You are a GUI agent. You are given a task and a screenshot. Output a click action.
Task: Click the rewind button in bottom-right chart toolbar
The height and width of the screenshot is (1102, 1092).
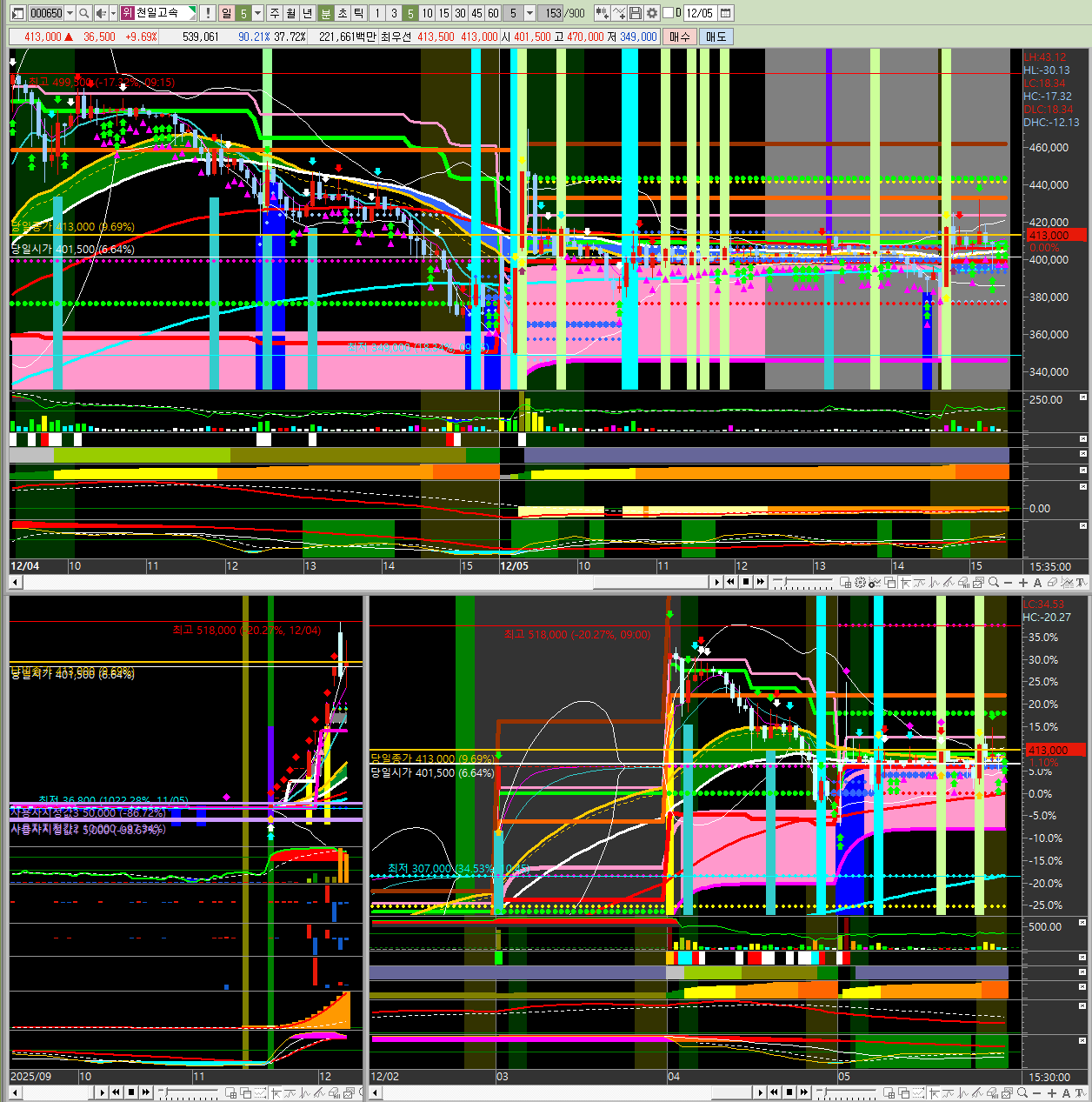(x=774, y=1092)
